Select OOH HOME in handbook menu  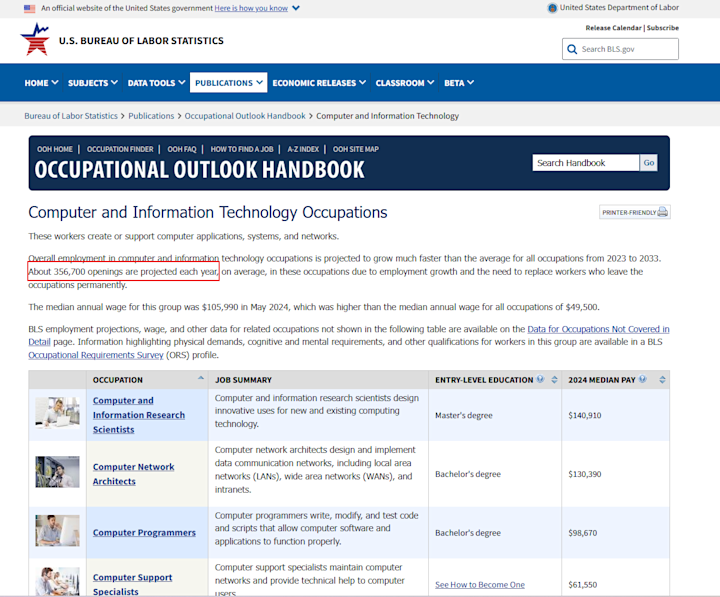click(x=55, y=149)
